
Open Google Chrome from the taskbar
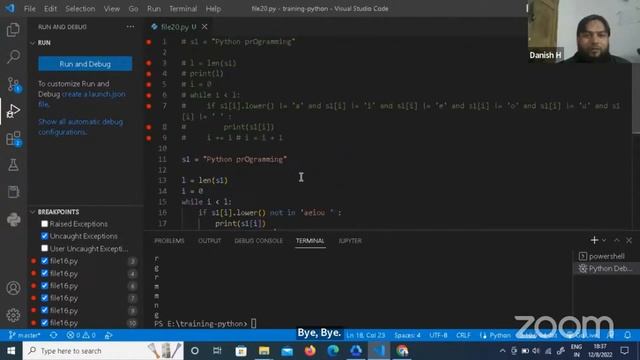click(x=402, y=351)
